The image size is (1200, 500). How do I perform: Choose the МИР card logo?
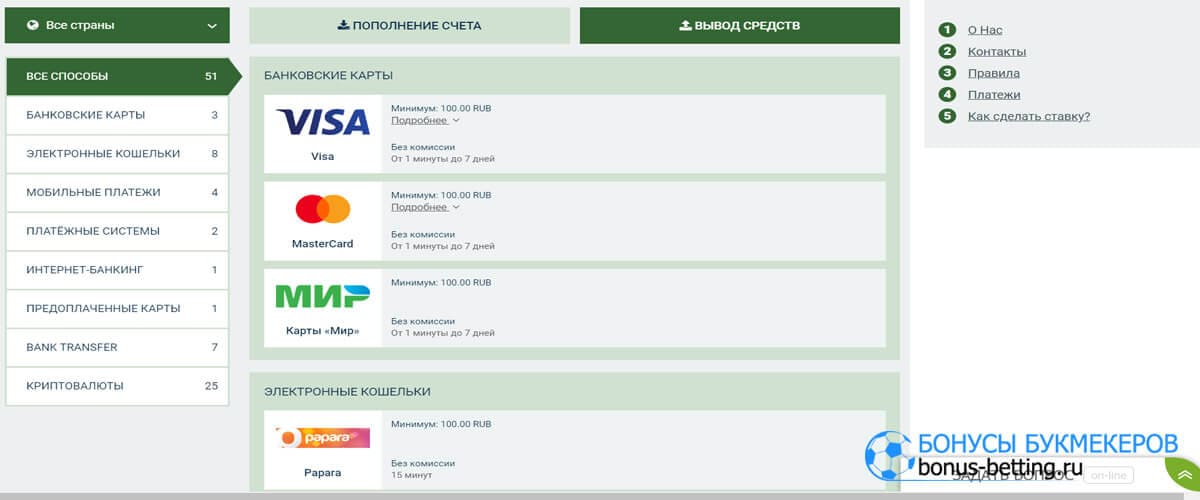coord(323,296)
